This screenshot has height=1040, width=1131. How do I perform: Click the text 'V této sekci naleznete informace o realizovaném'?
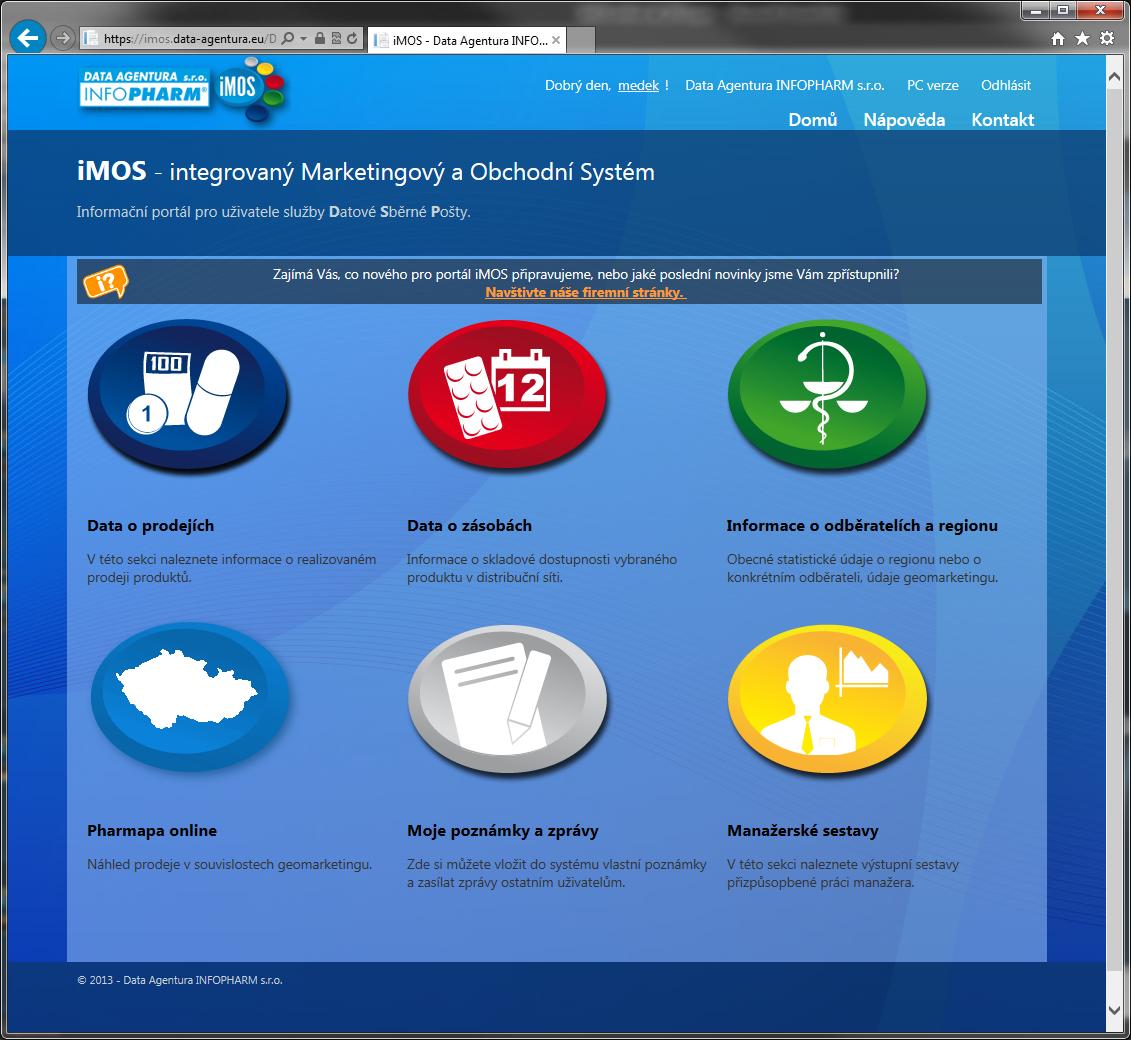coord(232,559)
